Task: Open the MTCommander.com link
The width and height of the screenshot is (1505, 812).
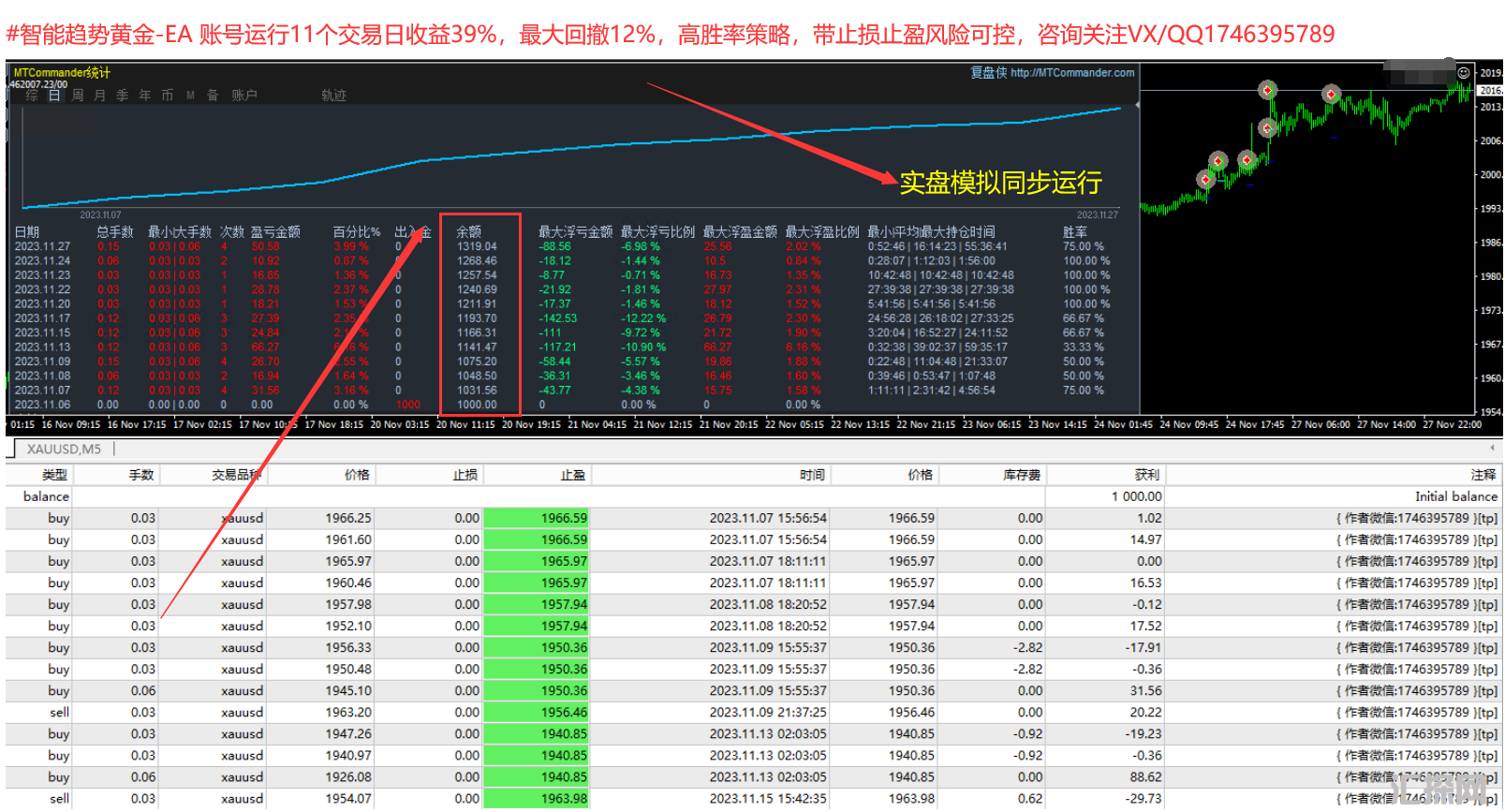Action: point(1072,73)
